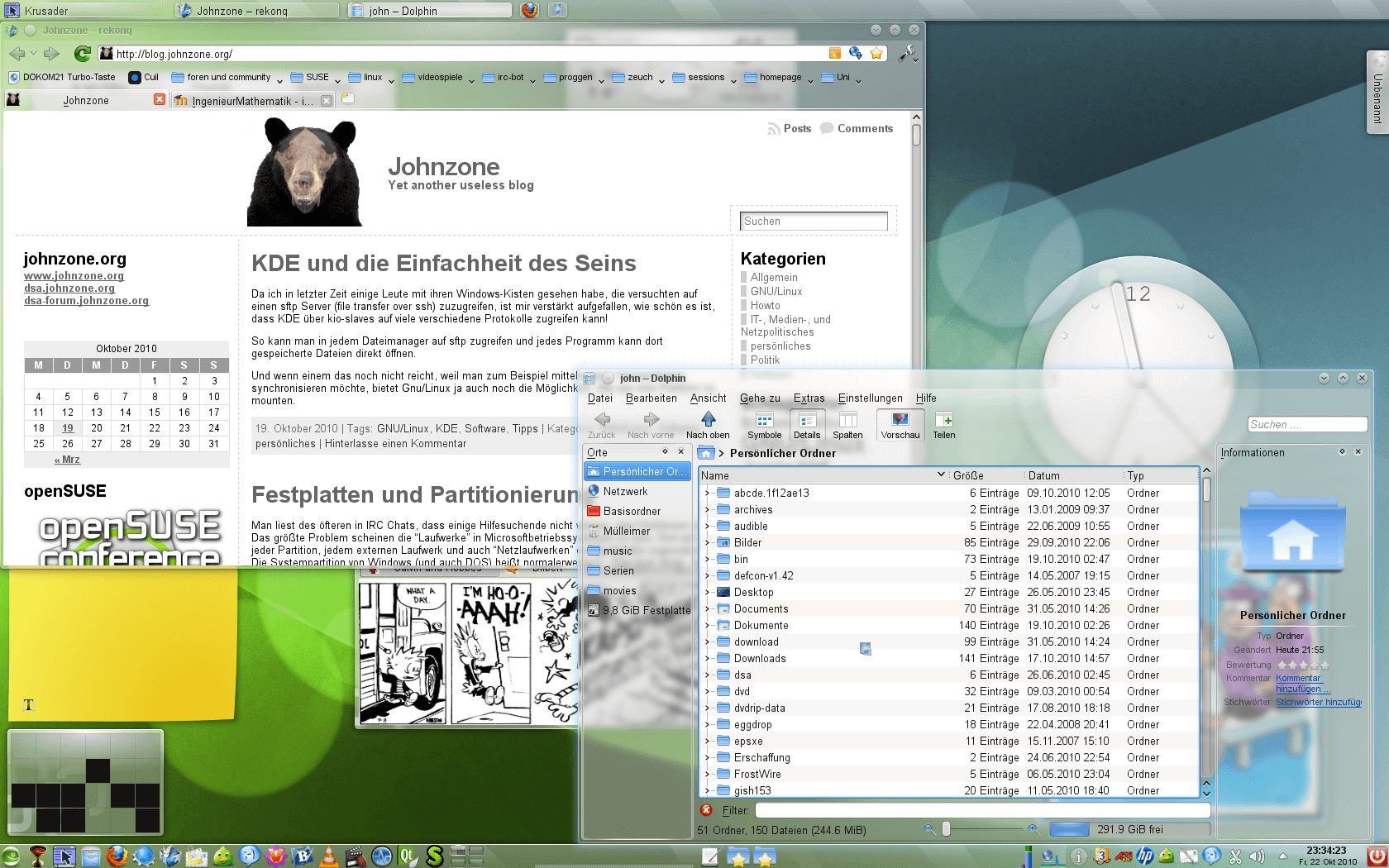Open the Müllleimer from the Orte sidebar
This screenshot has height=868, width=1389.
[x=626, y=531]
